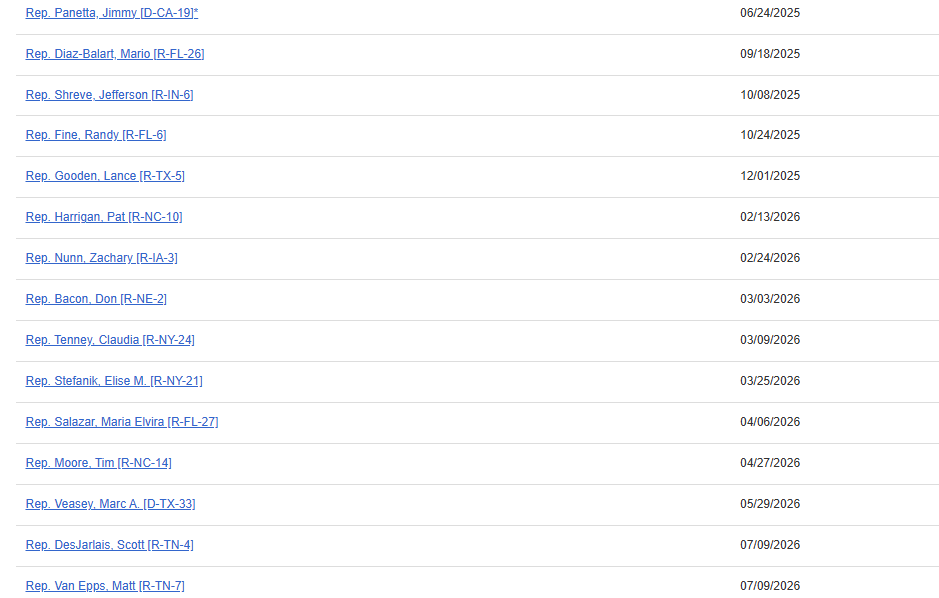
Task: Open Rep. Salazar, Maria Elvira [R-FL-27]
Action: tap(122, 422)
